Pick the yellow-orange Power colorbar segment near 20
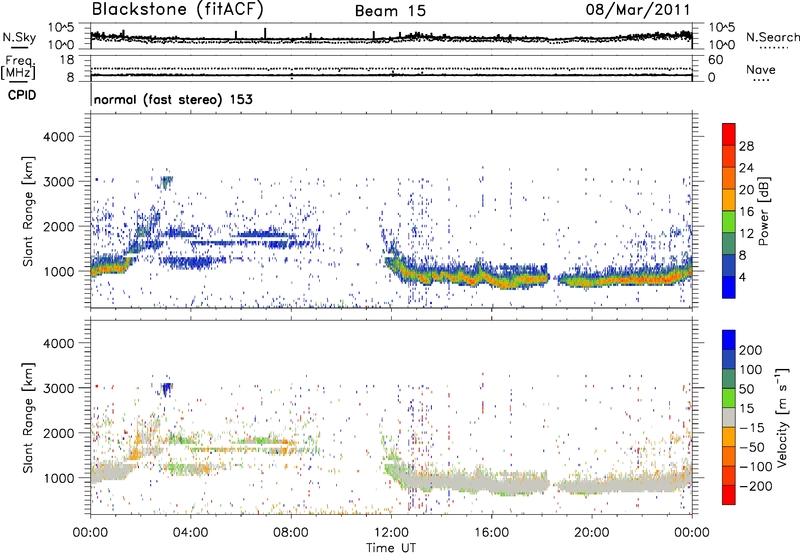Viewport: 800px width, 554px height. click(x=729, y=200)
